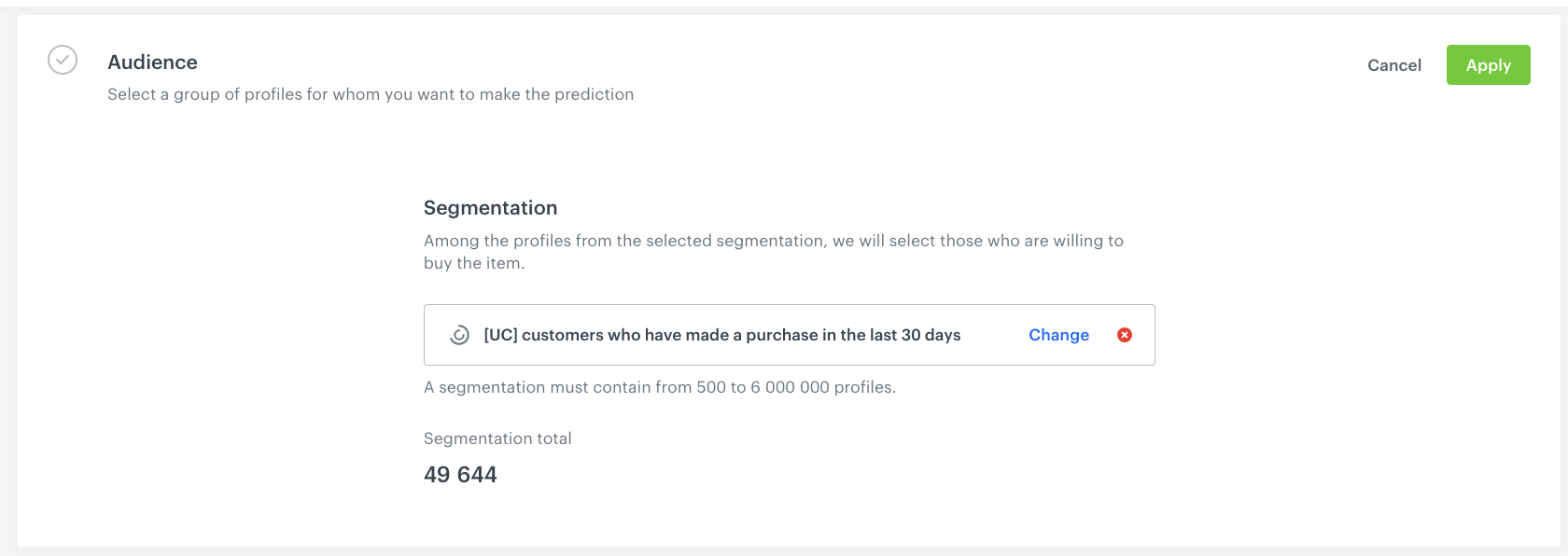
Task: Click the word 'prediction' in Audience subtitle
Action: pos(594,94)
